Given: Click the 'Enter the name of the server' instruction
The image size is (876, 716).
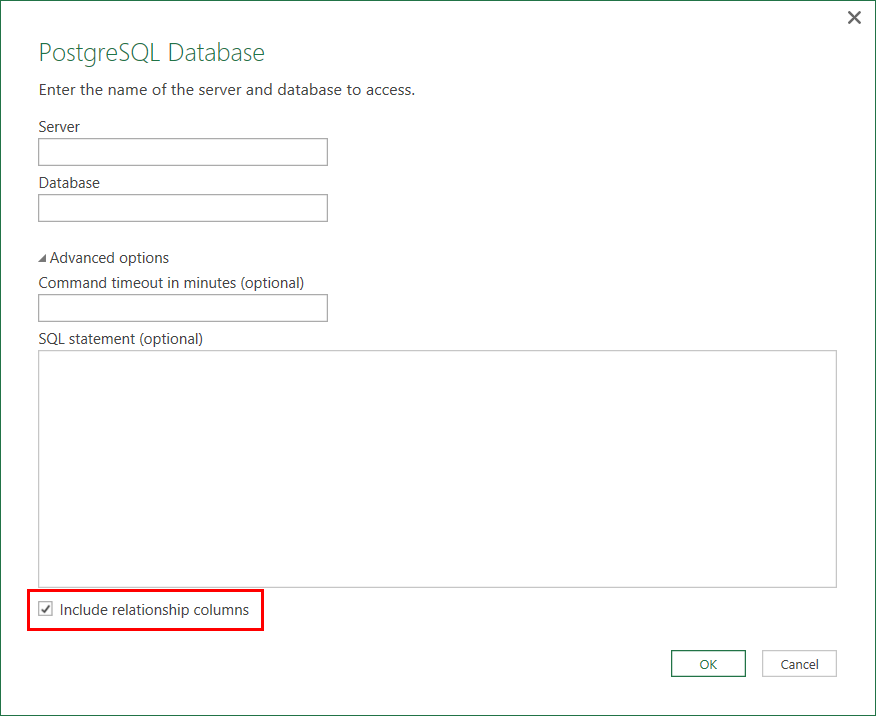Looking at the screenshot, I should coord(226,90).
